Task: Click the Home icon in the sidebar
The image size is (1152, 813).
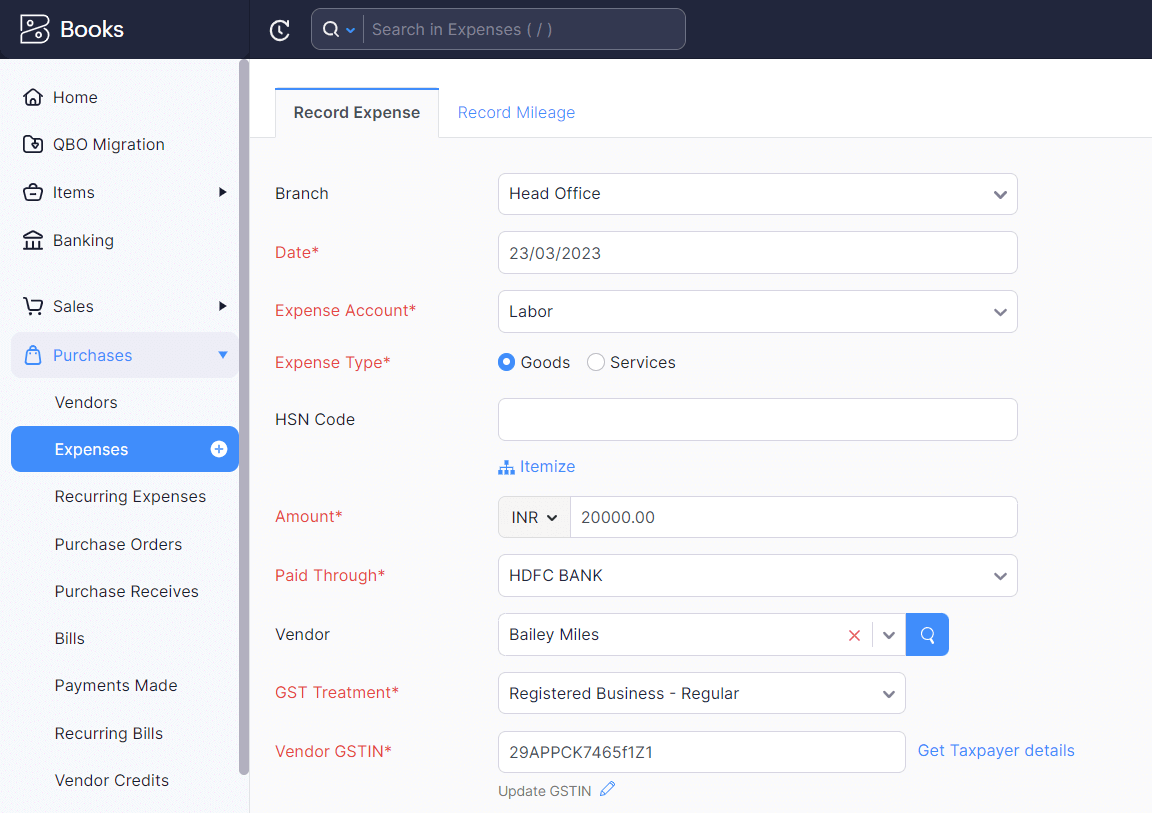Action: pos(31,97)
